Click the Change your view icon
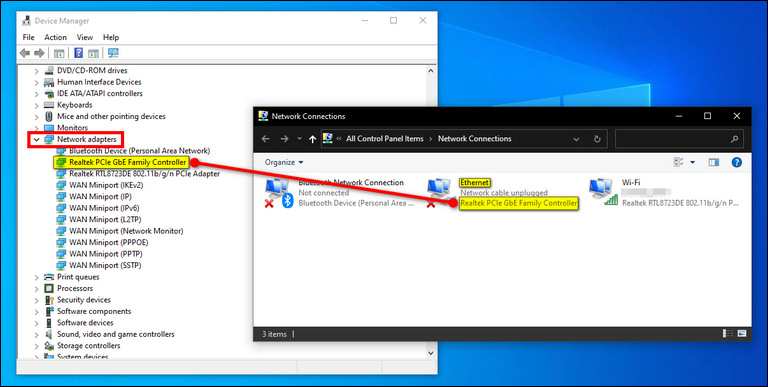The height and width of the screenshot is (387, 768). click(679, 162)
